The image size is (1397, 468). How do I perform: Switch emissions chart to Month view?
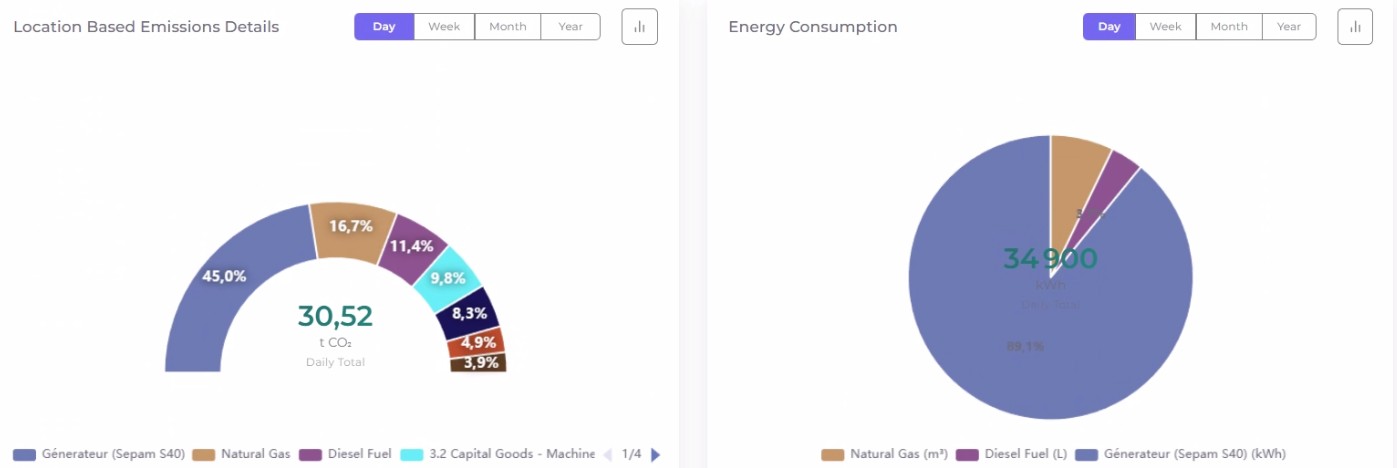(x=508, y=27)
